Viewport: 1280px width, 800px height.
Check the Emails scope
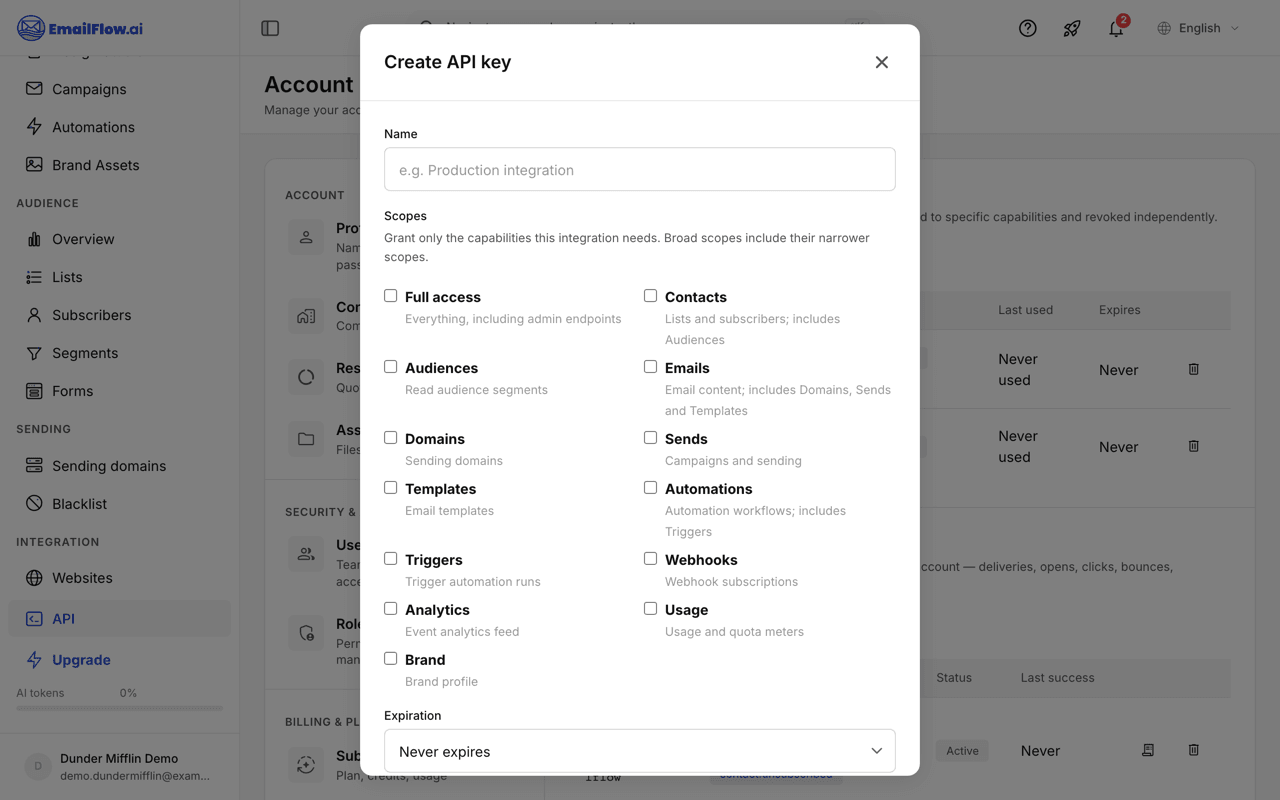[651, 367]
